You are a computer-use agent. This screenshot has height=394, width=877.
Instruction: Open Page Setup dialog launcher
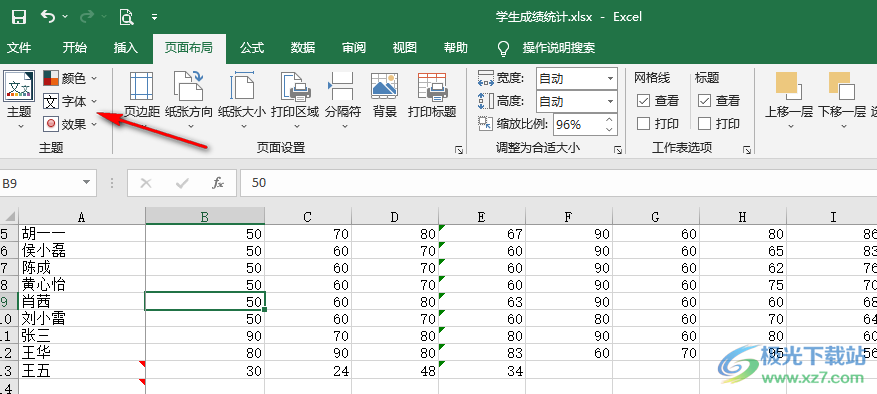tap(459, 149)
